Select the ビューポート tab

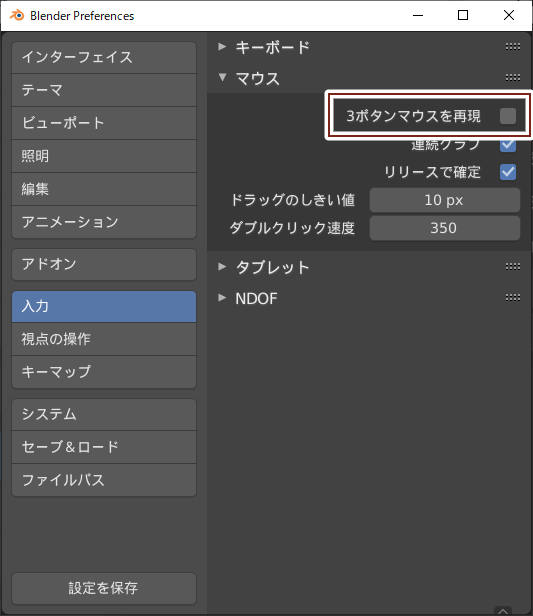(x=104, y=123)
